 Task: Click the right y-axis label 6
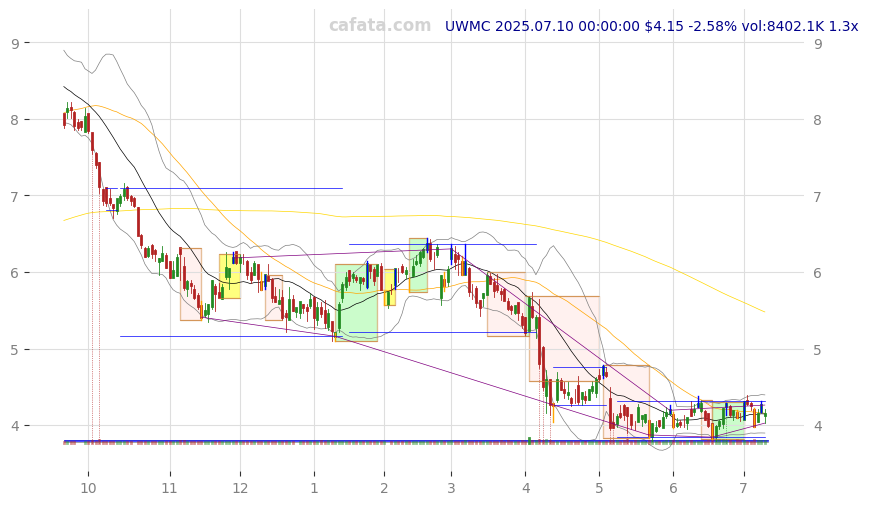pyautogui.click(x=817, y=273)
